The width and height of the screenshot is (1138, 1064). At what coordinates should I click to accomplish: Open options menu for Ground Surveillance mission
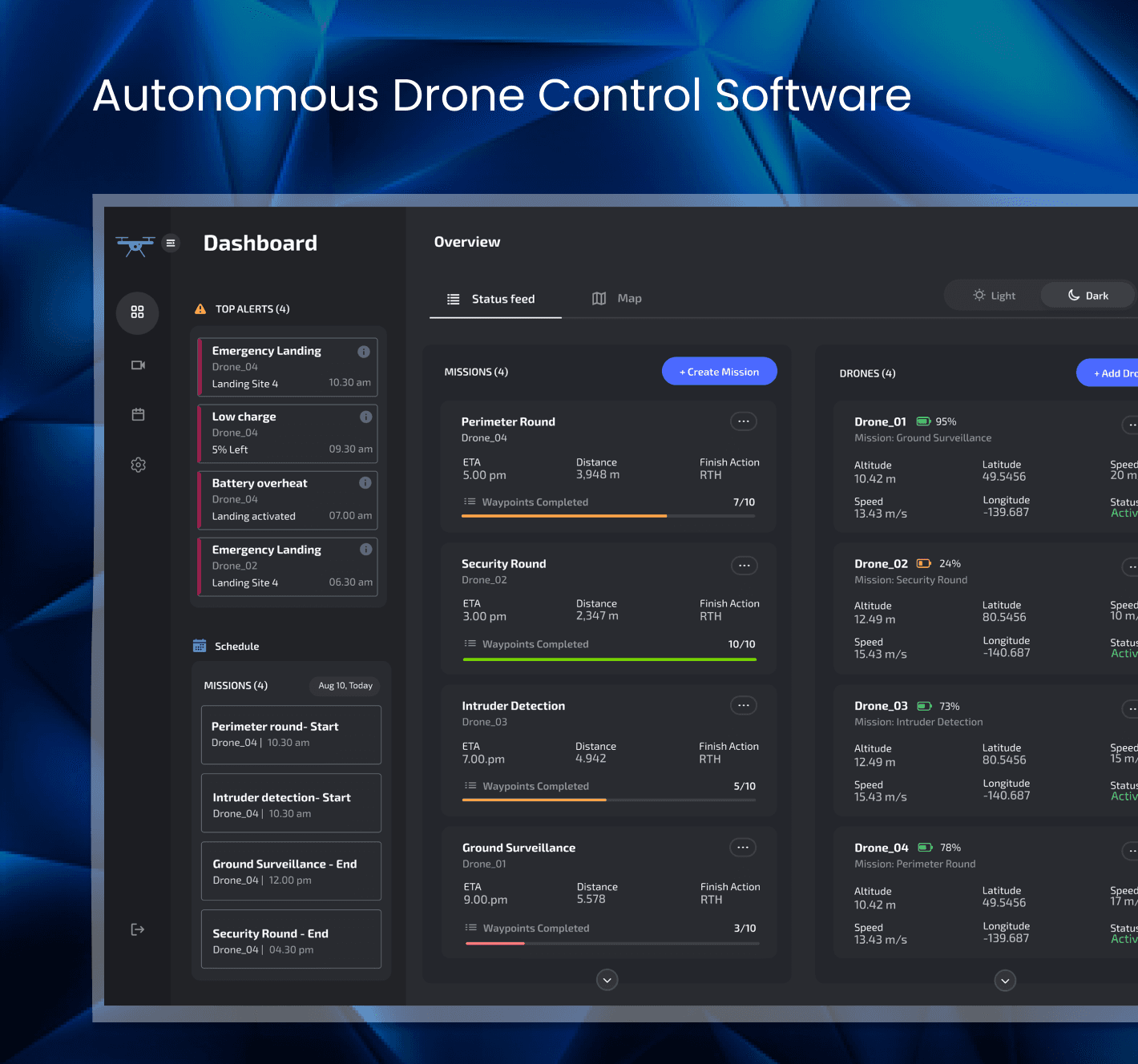(743, 847)
